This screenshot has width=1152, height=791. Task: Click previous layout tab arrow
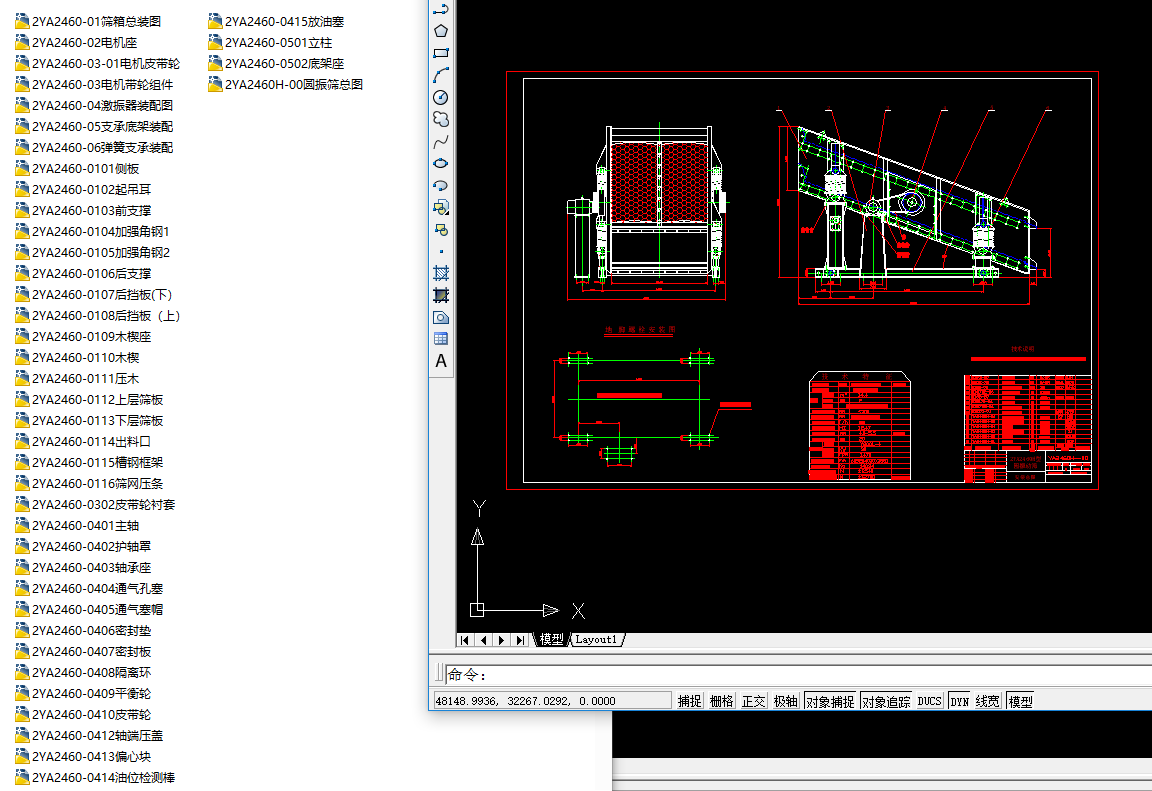click(483, 640)
